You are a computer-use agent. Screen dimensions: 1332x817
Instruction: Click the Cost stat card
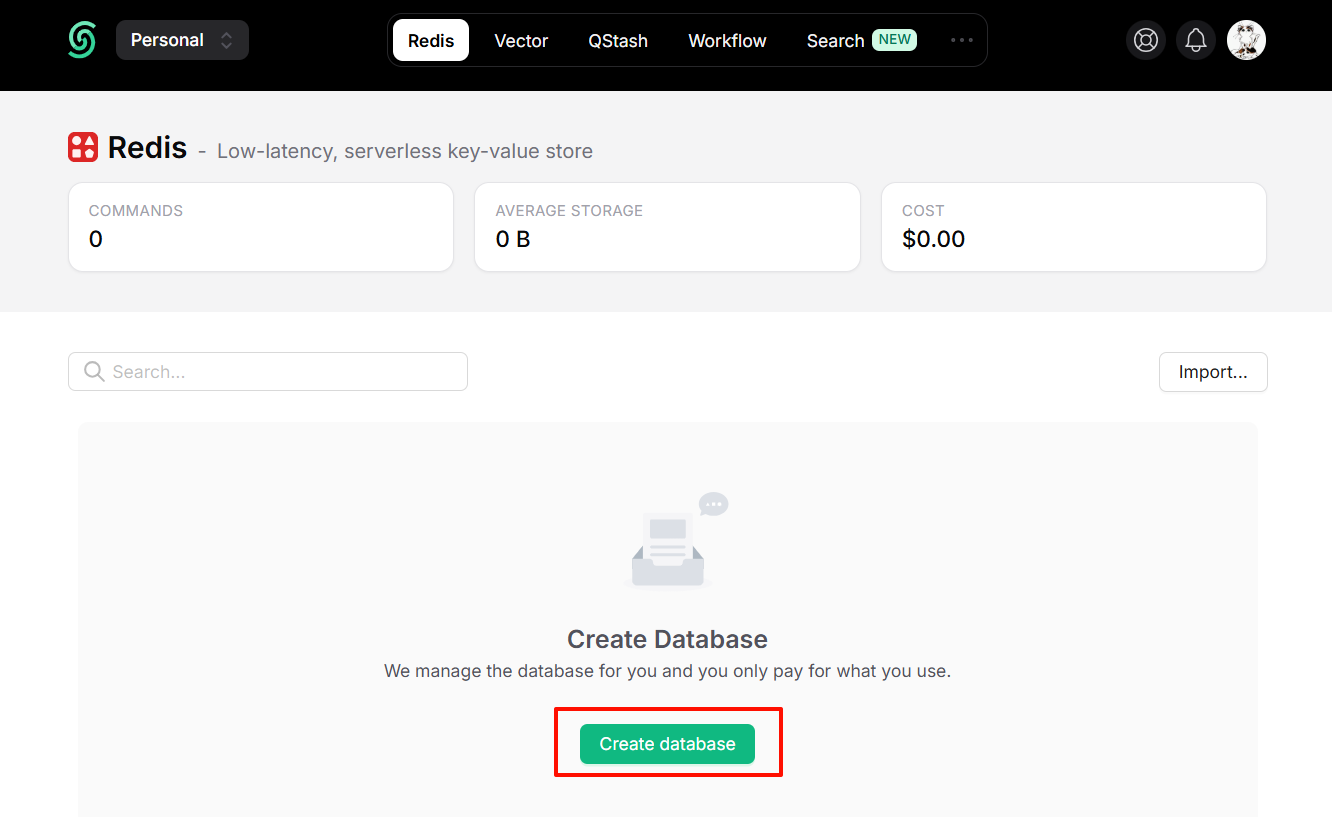[1074, 227]
